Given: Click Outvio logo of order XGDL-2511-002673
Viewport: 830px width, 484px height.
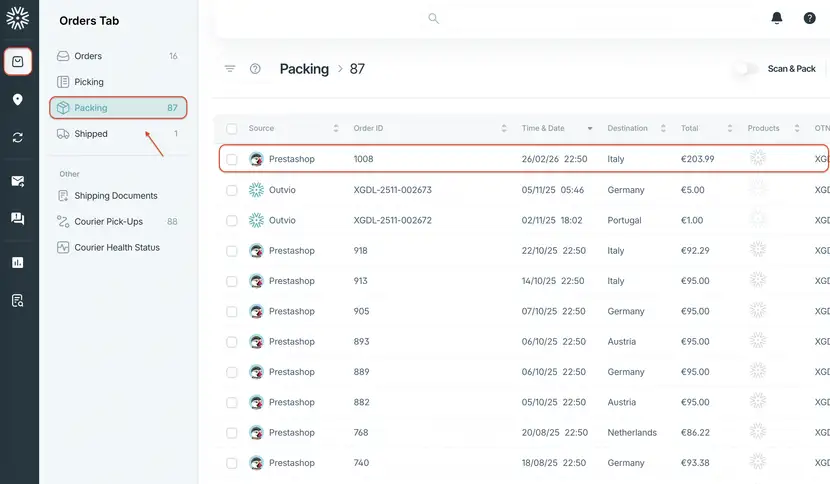Looking at the screenshot, I should coord(256,190).
